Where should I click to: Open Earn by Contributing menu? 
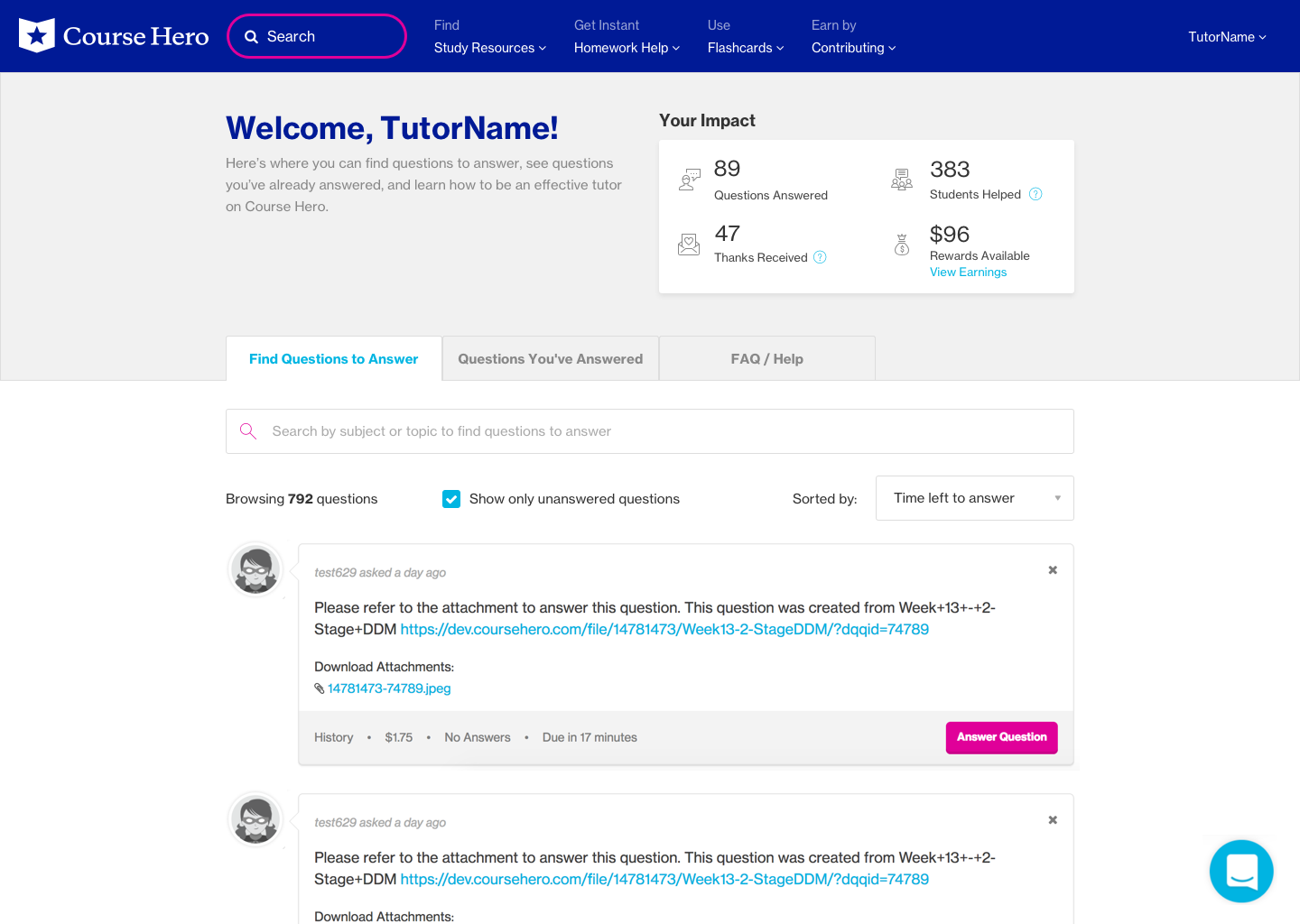[853, 37]
